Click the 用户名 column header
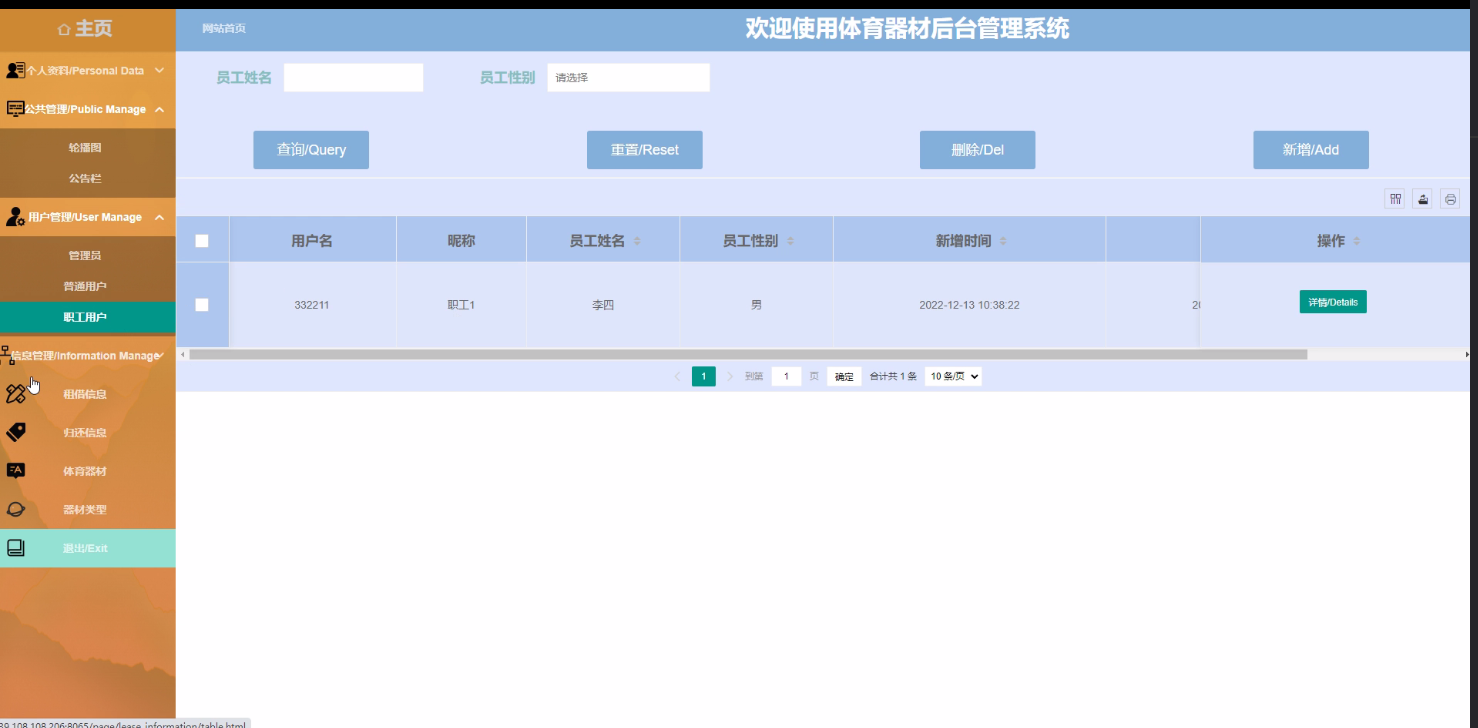 [312, 241]
